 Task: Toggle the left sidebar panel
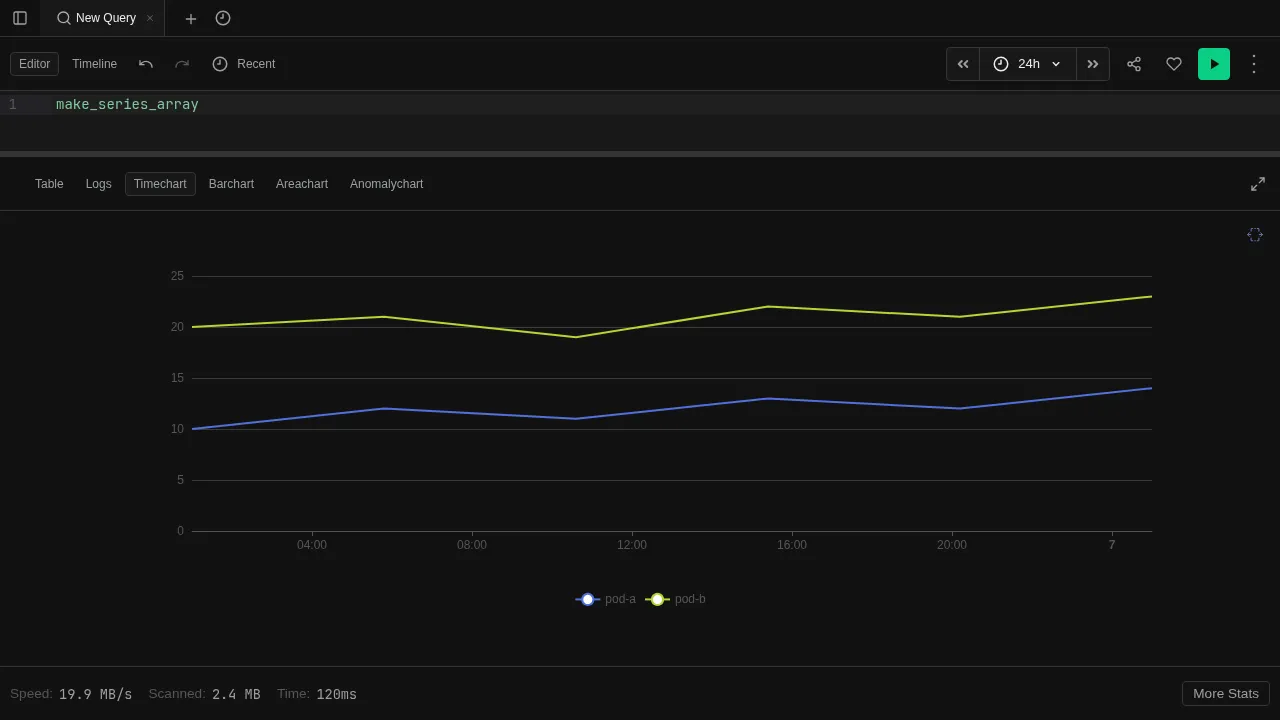point(20,18)
